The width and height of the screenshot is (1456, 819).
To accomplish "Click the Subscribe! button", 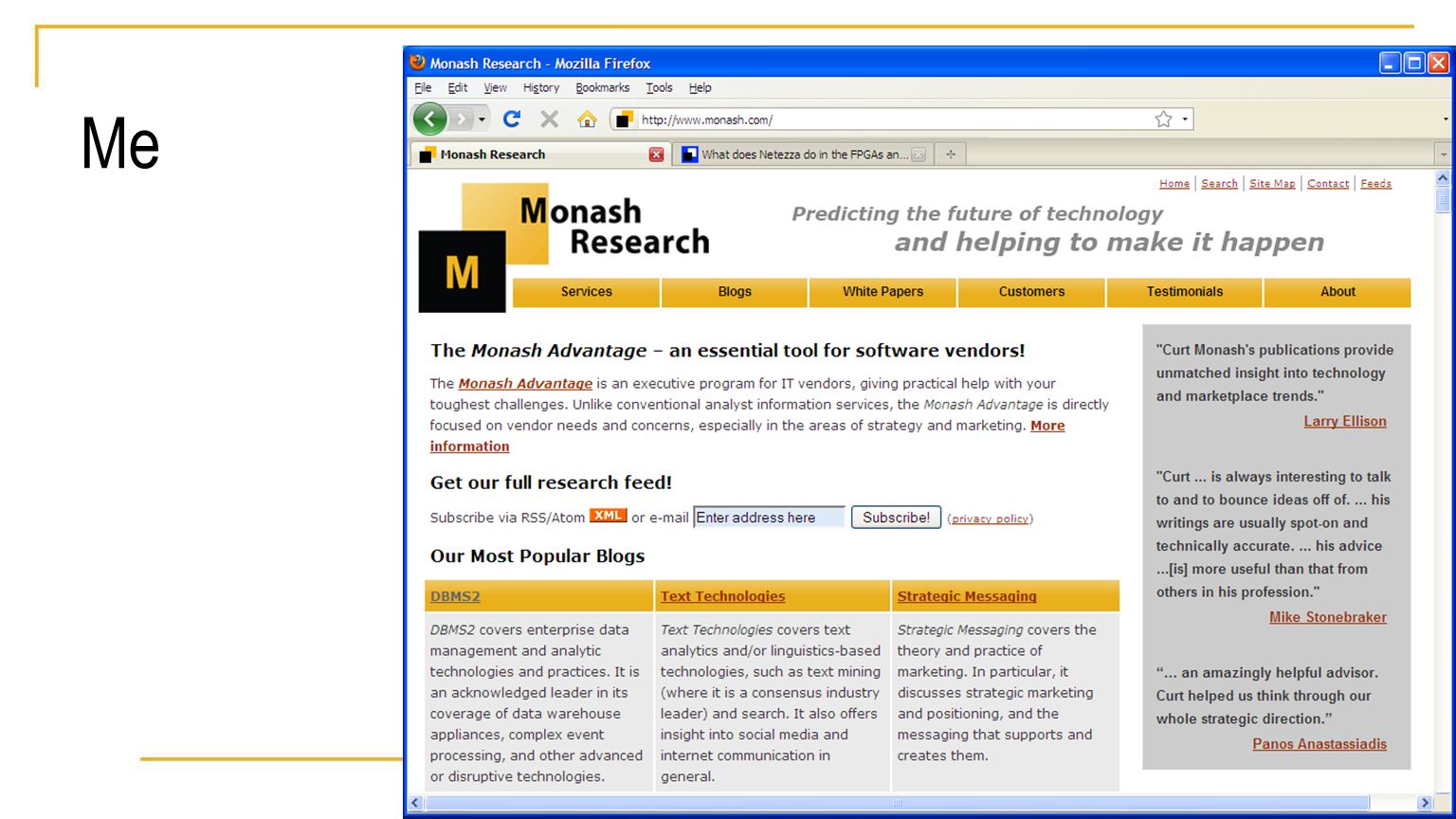I will pyautogui.click(x=896, y=518).
